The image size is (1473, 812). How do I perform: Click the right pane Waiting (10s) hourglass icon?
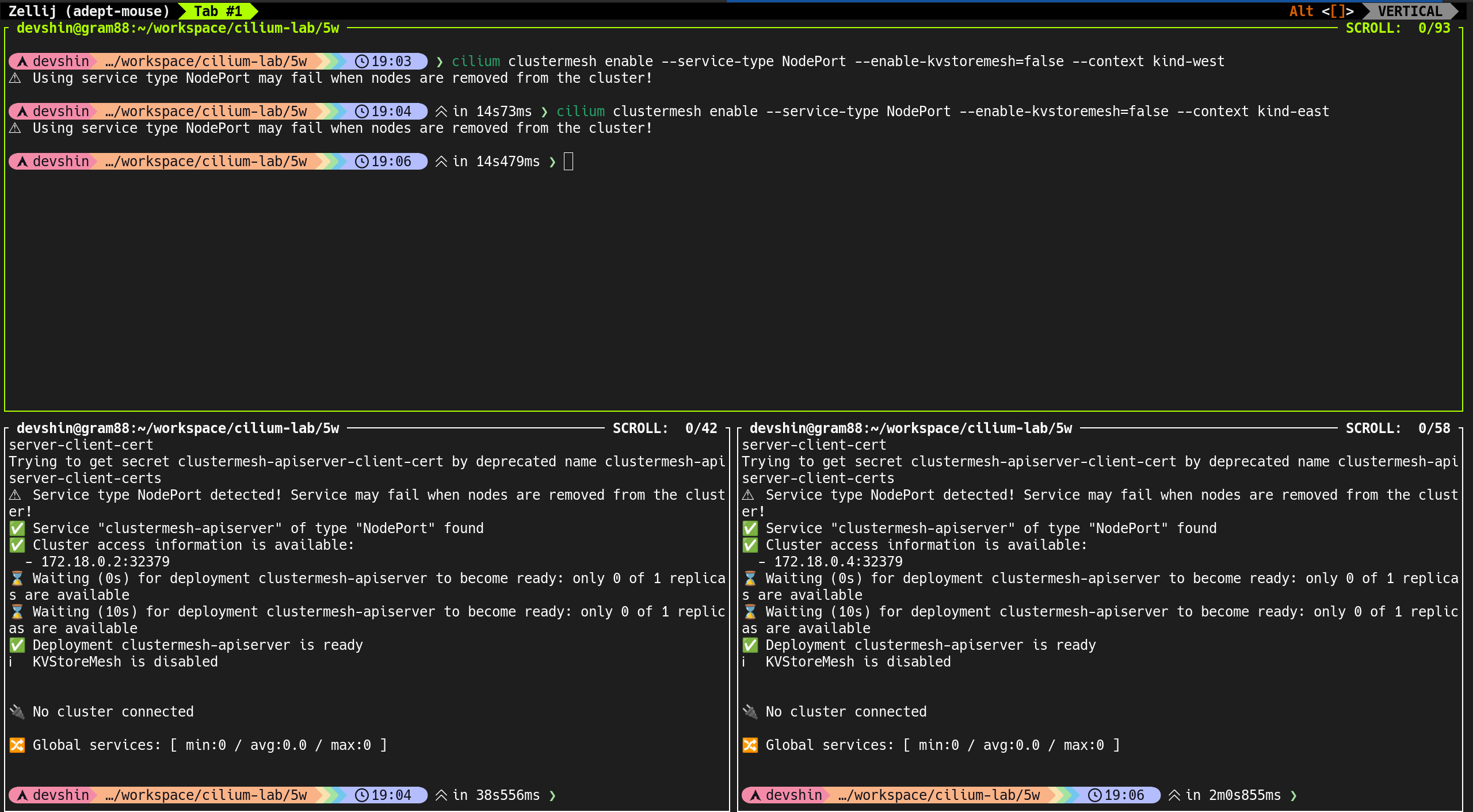pos(750,612)
